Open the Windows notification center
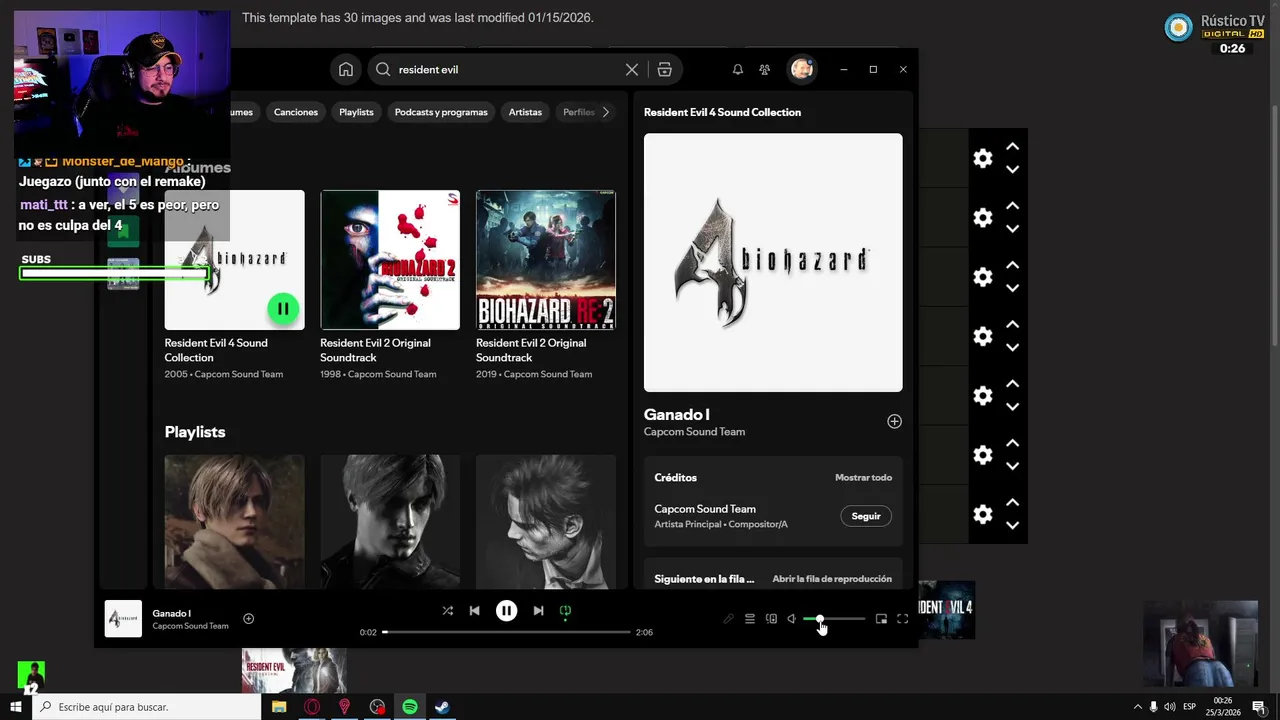Image resolution: width=1280 pixels, height=720 pixels. click(x=1259, y=707)
